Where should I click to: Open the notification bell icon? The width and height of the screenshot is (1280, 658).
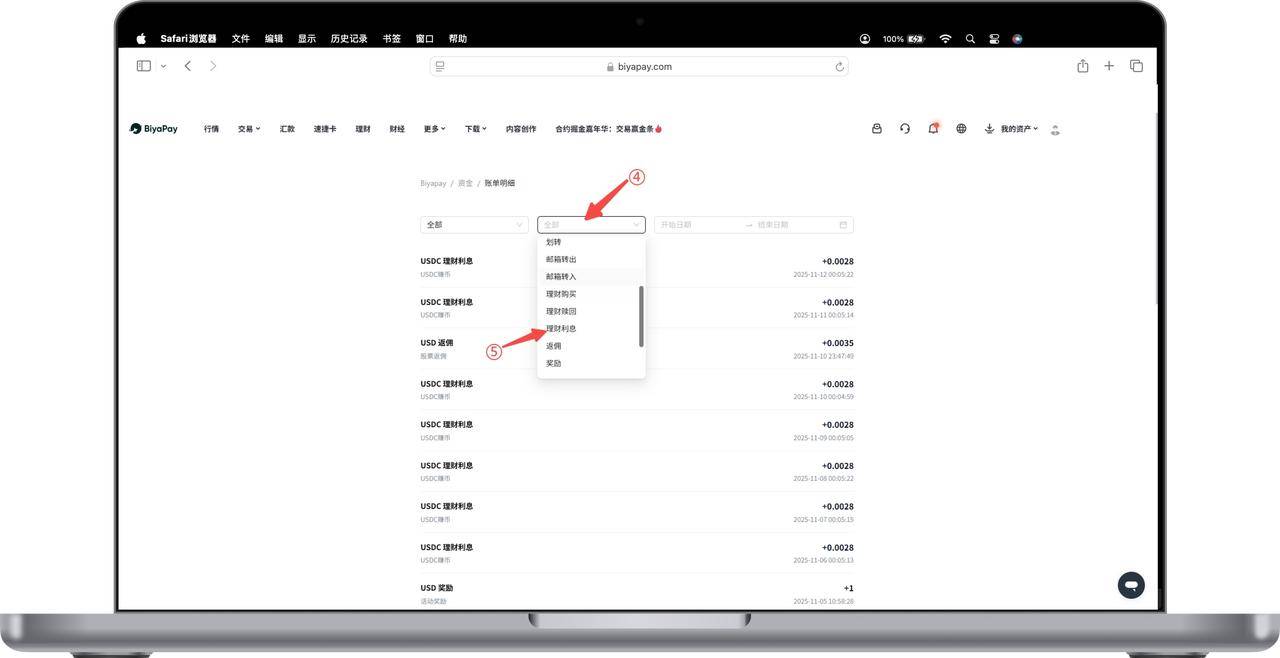933,129
